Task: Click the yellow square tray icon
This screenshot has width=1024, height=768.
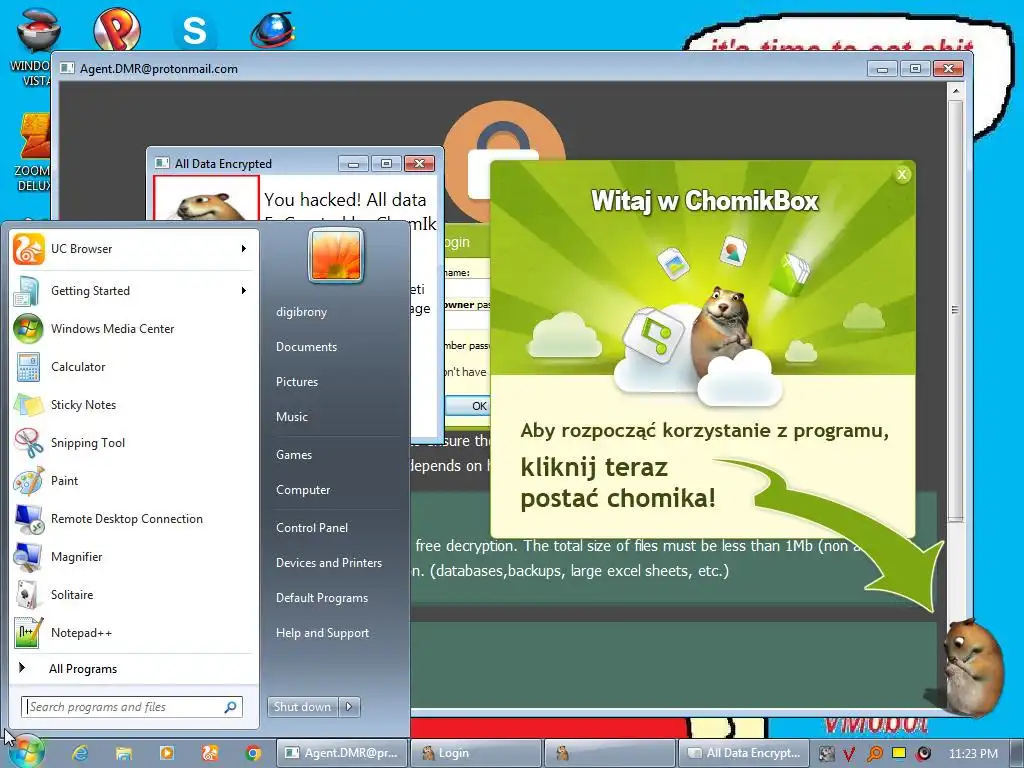Action: coord(899,753)
